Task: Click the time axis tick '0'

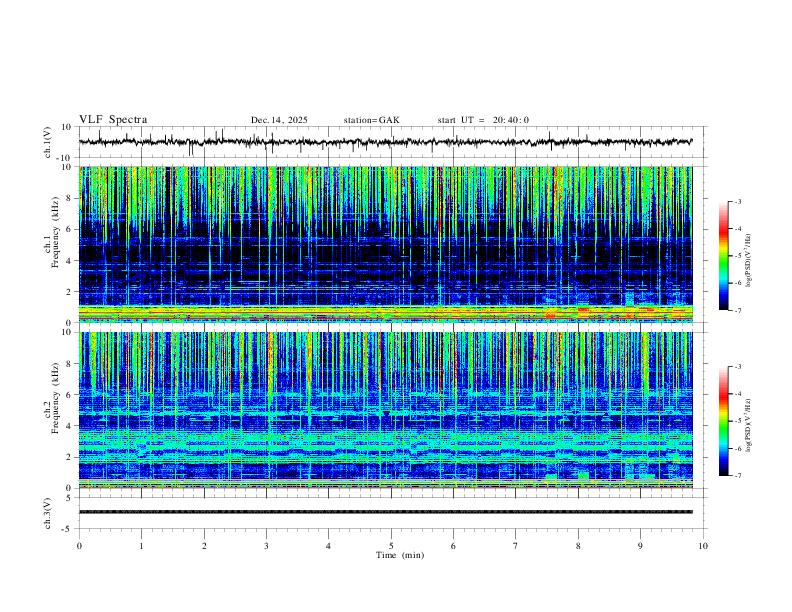Action: click(79, 546)
